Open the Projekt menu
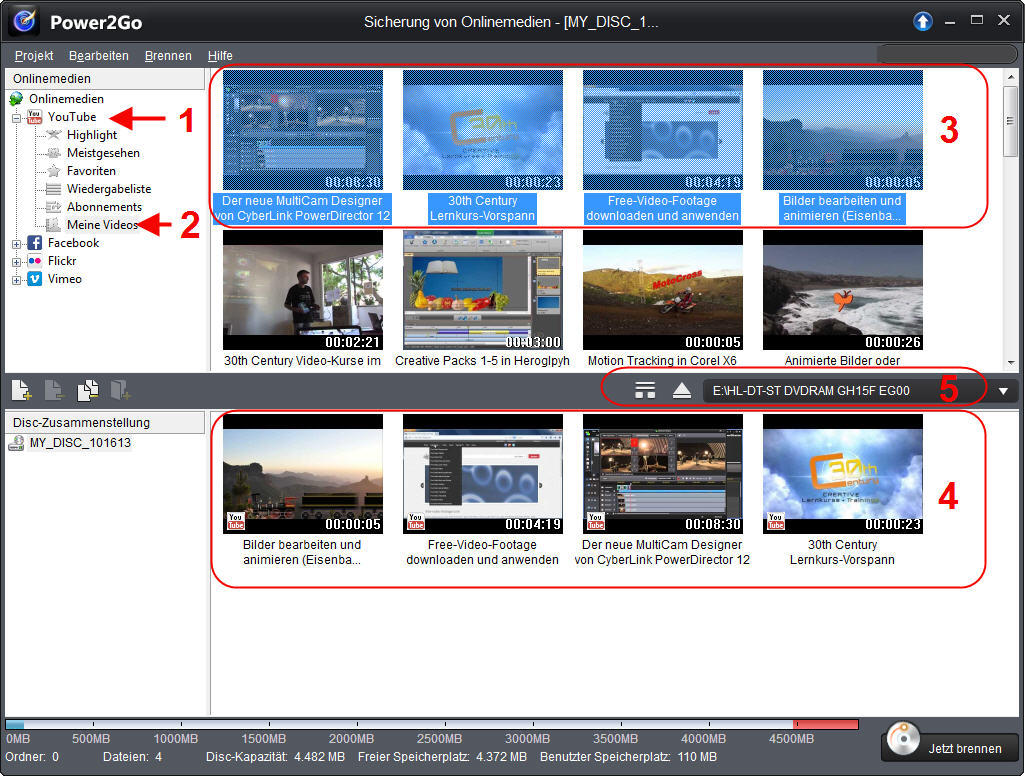This screenshot has width=1025, height=776. (x=34, y=56)
